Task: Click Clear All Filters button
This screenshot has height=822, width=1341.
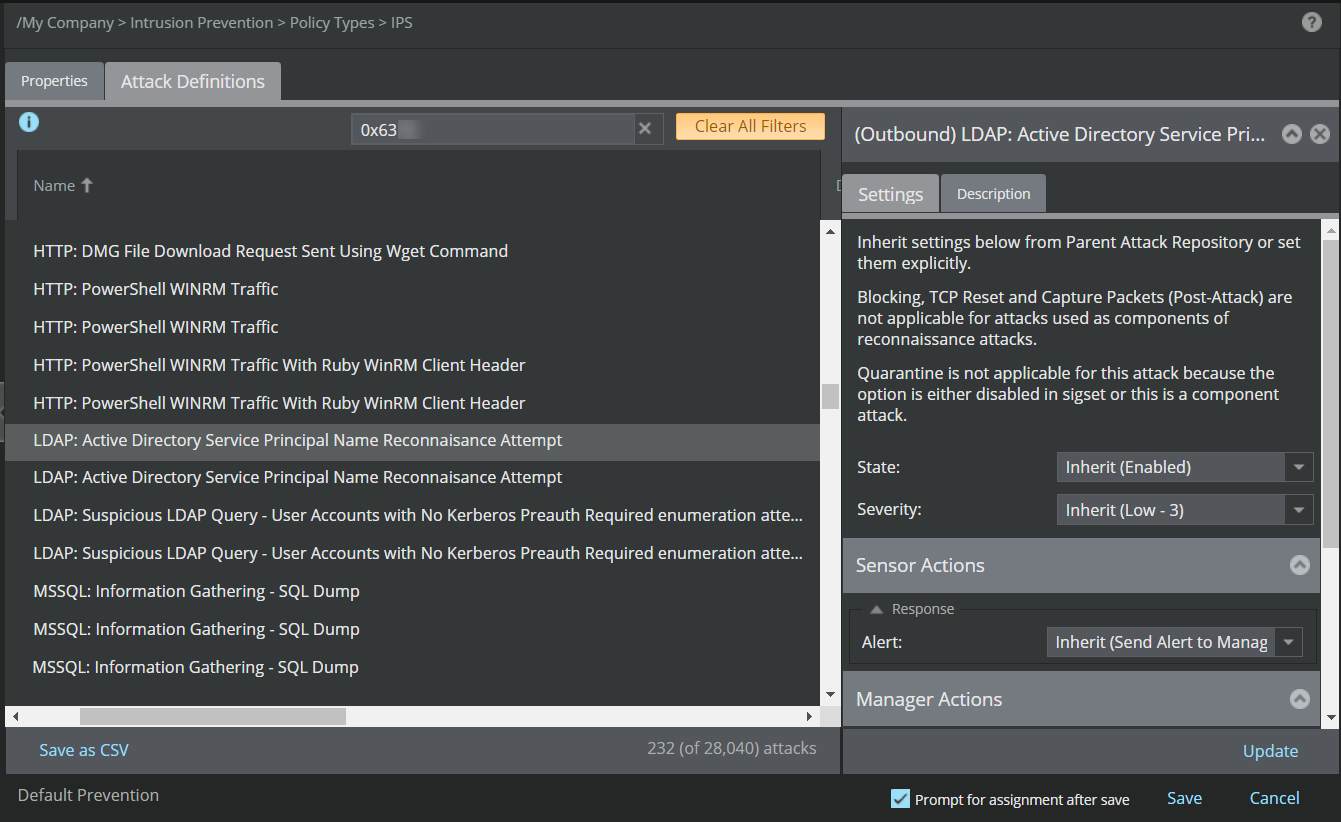Action: point(750,126)
